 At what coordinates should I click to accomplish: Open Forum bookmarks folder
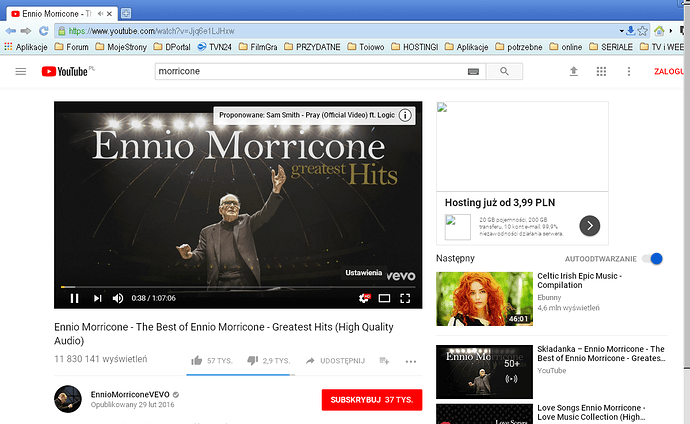coord(71,47)
